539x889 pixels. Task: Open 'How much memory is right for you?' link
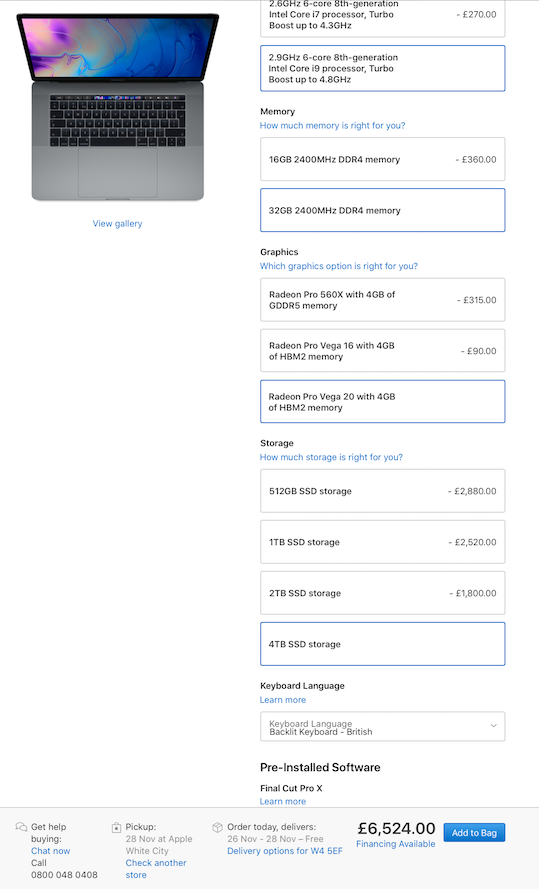coord(333,126)
